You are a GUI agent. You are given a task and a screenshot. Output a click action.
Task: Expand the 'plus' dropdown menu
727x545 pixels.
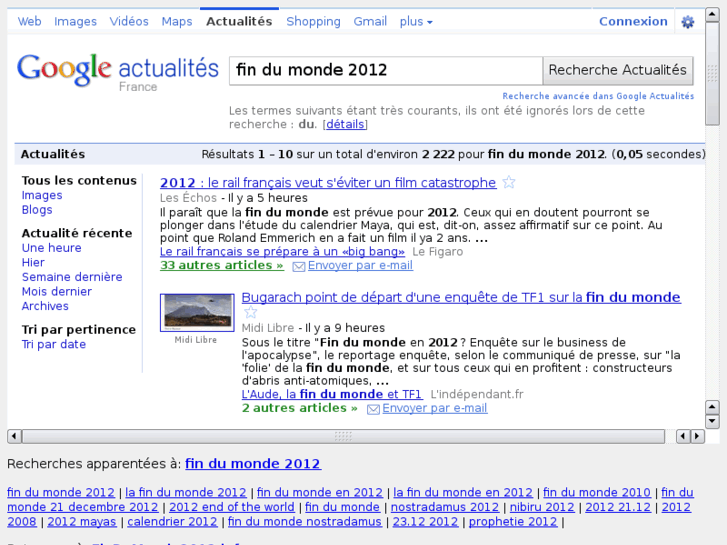pyautogui.click(x=416, y=21)
